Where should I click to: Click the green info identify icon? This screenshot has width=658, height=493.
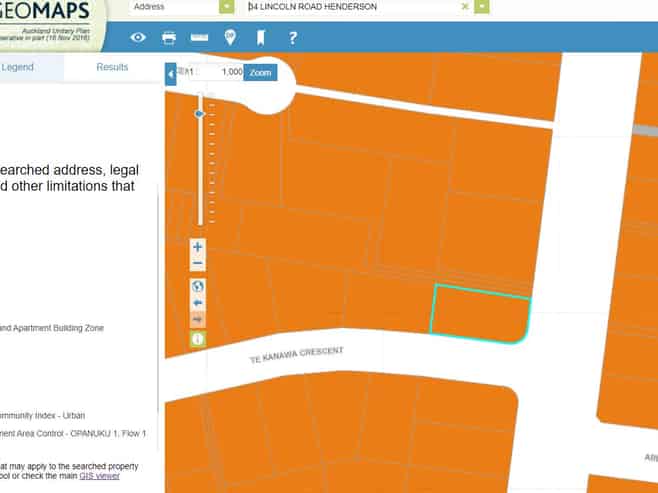(198, 339)
